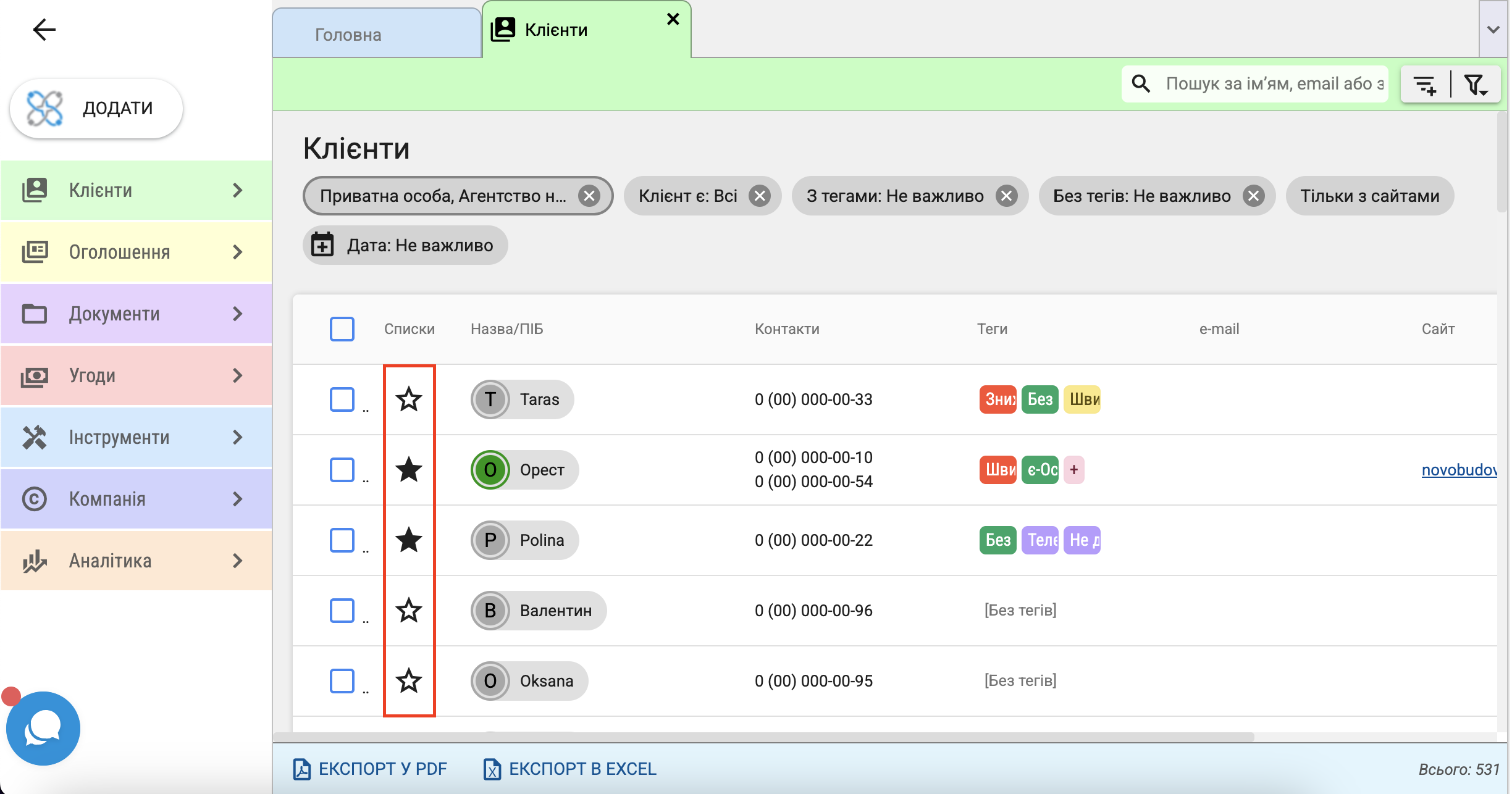Expand the Оголошення sidebar chevron
This screenshot has width=1512, height=794.
tap(238, 252)
